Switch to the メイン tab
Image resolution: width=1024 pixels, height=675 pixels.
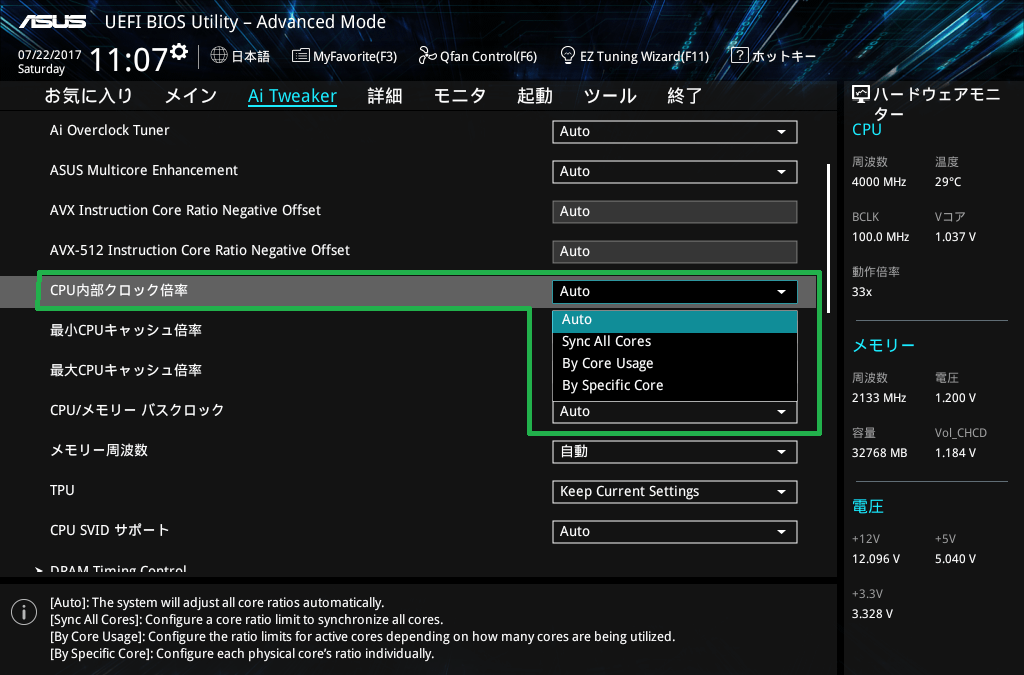191,96
